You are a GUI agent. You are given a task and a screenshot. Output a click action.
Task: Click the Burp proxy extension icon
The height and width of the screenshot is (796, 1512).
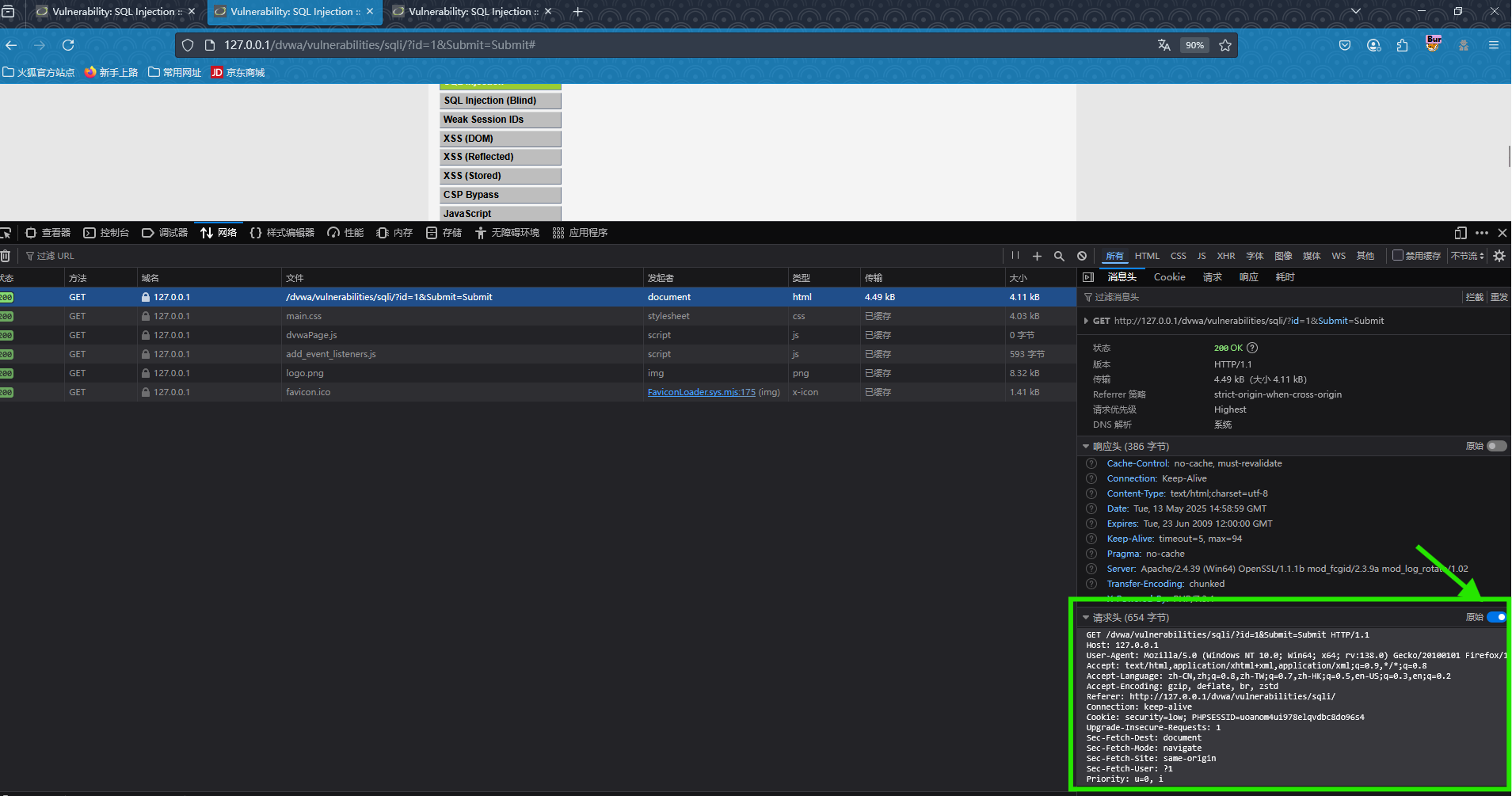[x=1433, y=44]
